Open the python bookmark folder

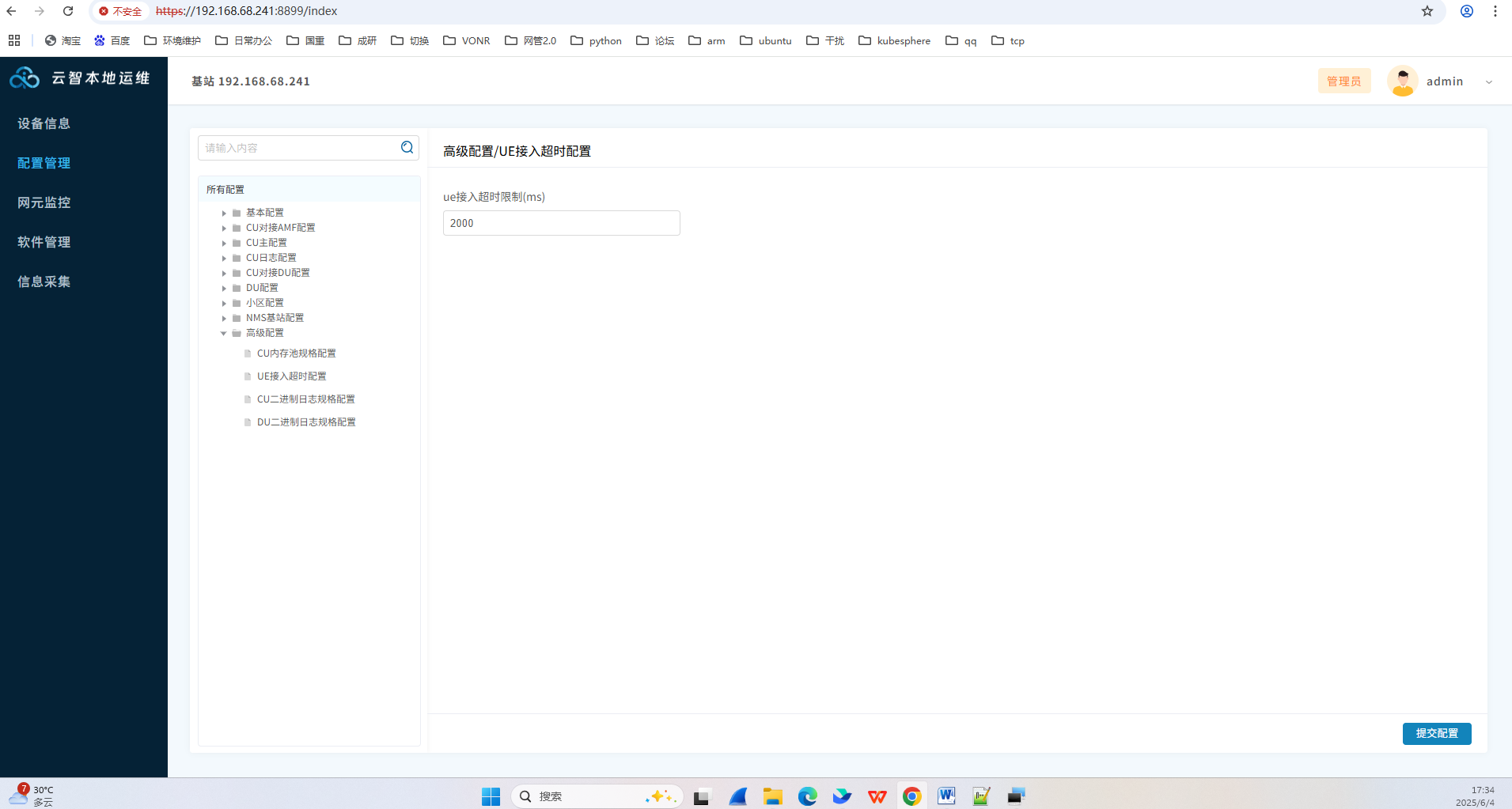(x=597, y=40)
